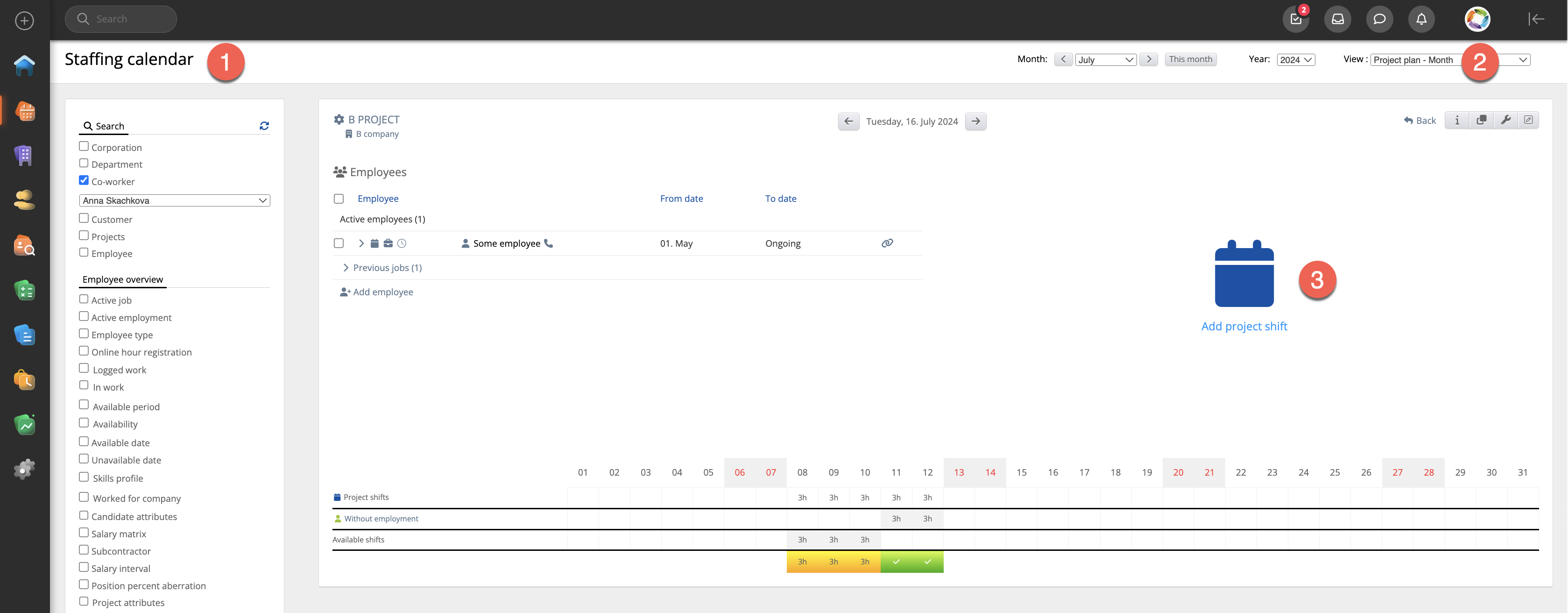Click the tasks icon with red badge
1568x613 pixels.
tap(1295, 19)
